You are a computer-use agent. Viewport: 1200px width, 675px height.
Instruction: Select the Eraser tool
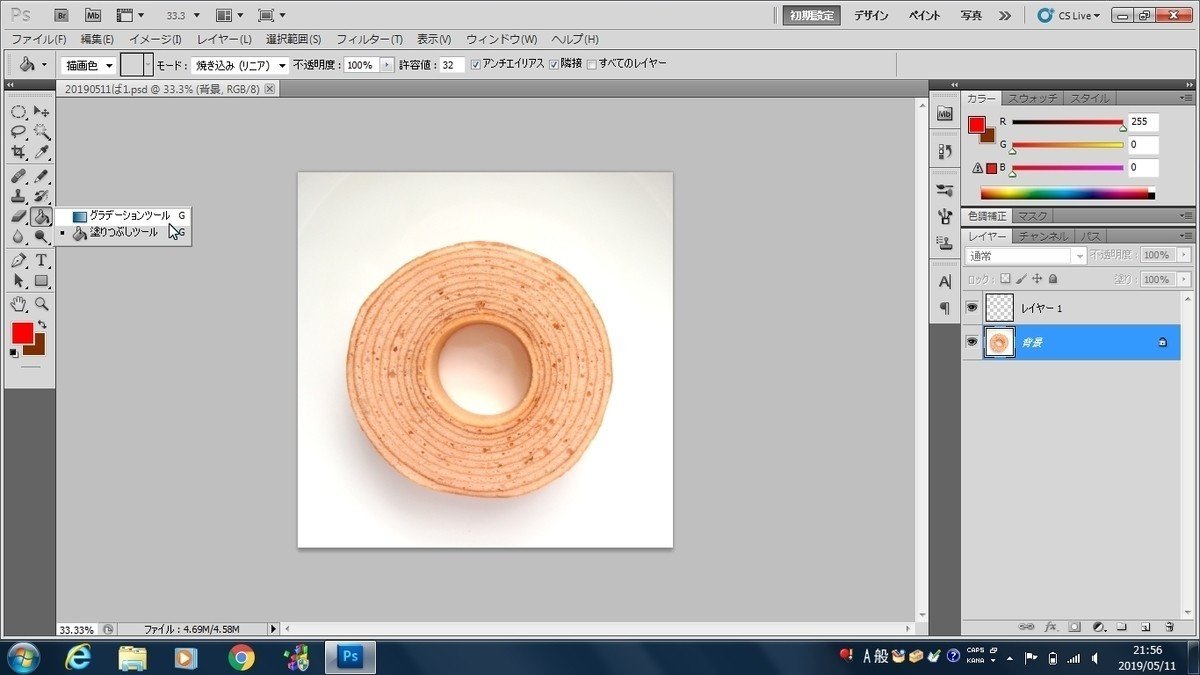coord(19,216)
